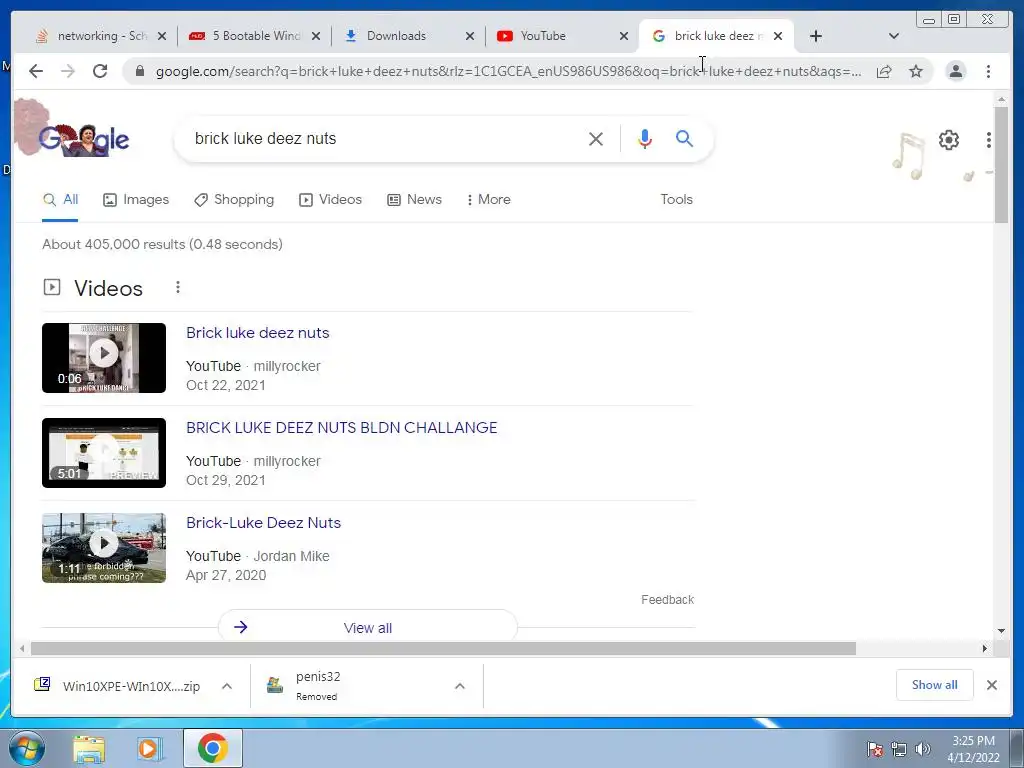Click the scroll right arrow
The width and height of the screenshot is (1024, 768).
985,648
